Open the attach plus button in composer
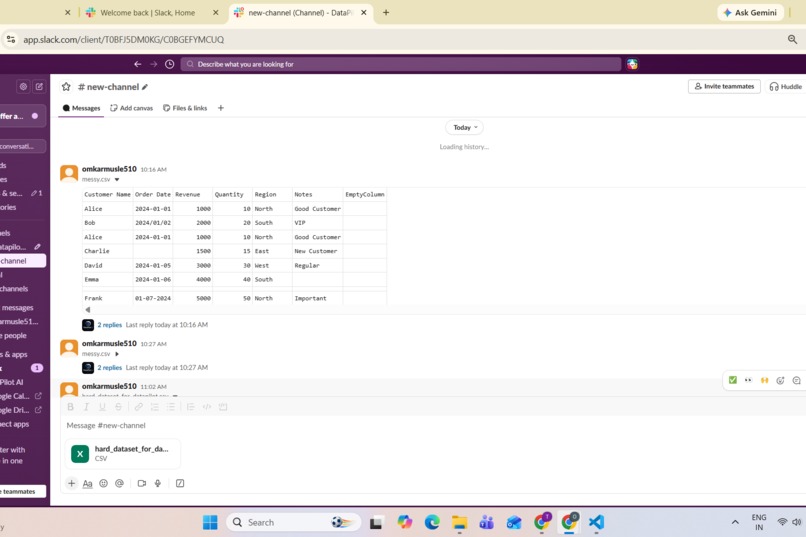 click(x=71, y=483)
